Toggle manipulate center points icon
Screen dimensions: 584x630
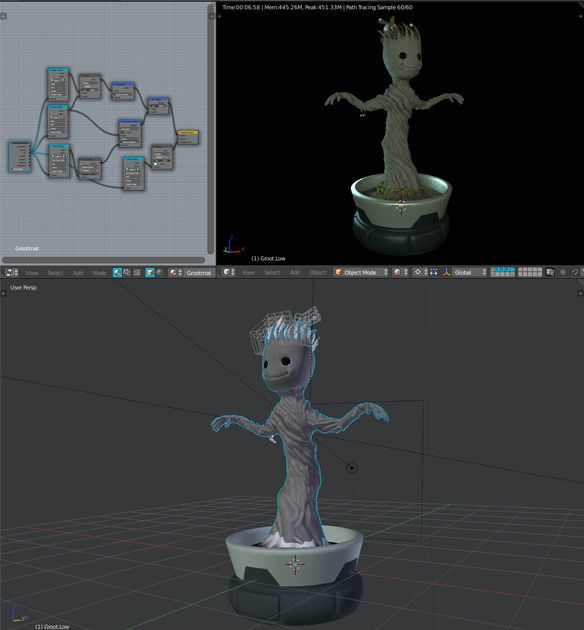pyautogui.click(x=434, y=272)
